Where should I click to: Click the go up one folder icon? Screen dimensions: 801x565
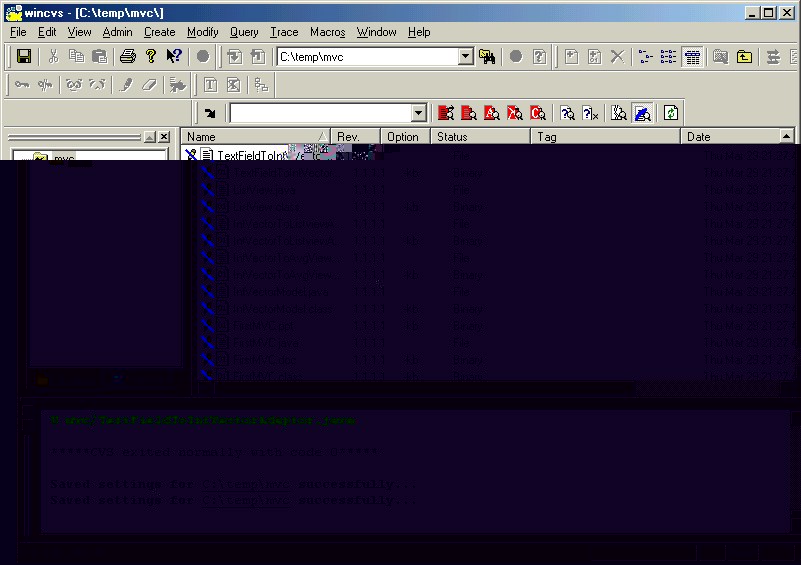click(x=745, y=57)
